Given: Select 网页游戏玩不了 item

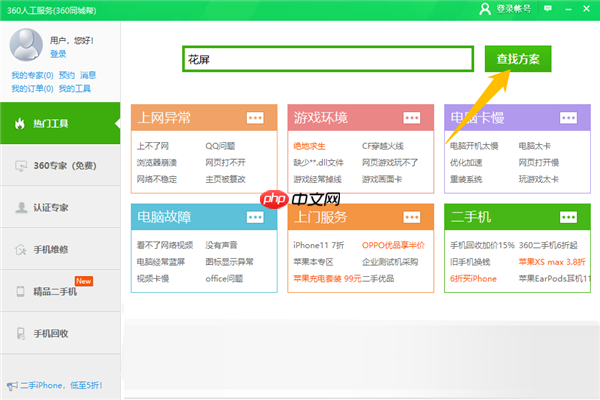Looking at the screenshot, I should (390, 163).
